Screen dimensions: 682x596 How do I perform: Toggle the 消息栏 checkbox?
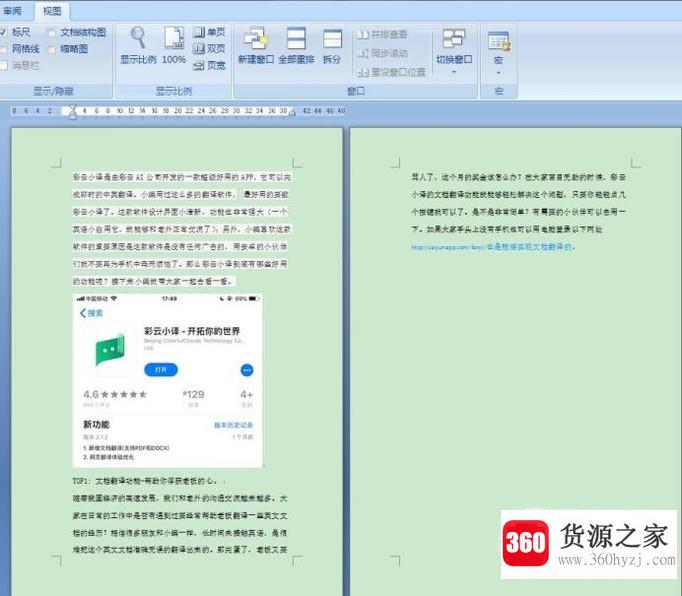coord(3,66)
